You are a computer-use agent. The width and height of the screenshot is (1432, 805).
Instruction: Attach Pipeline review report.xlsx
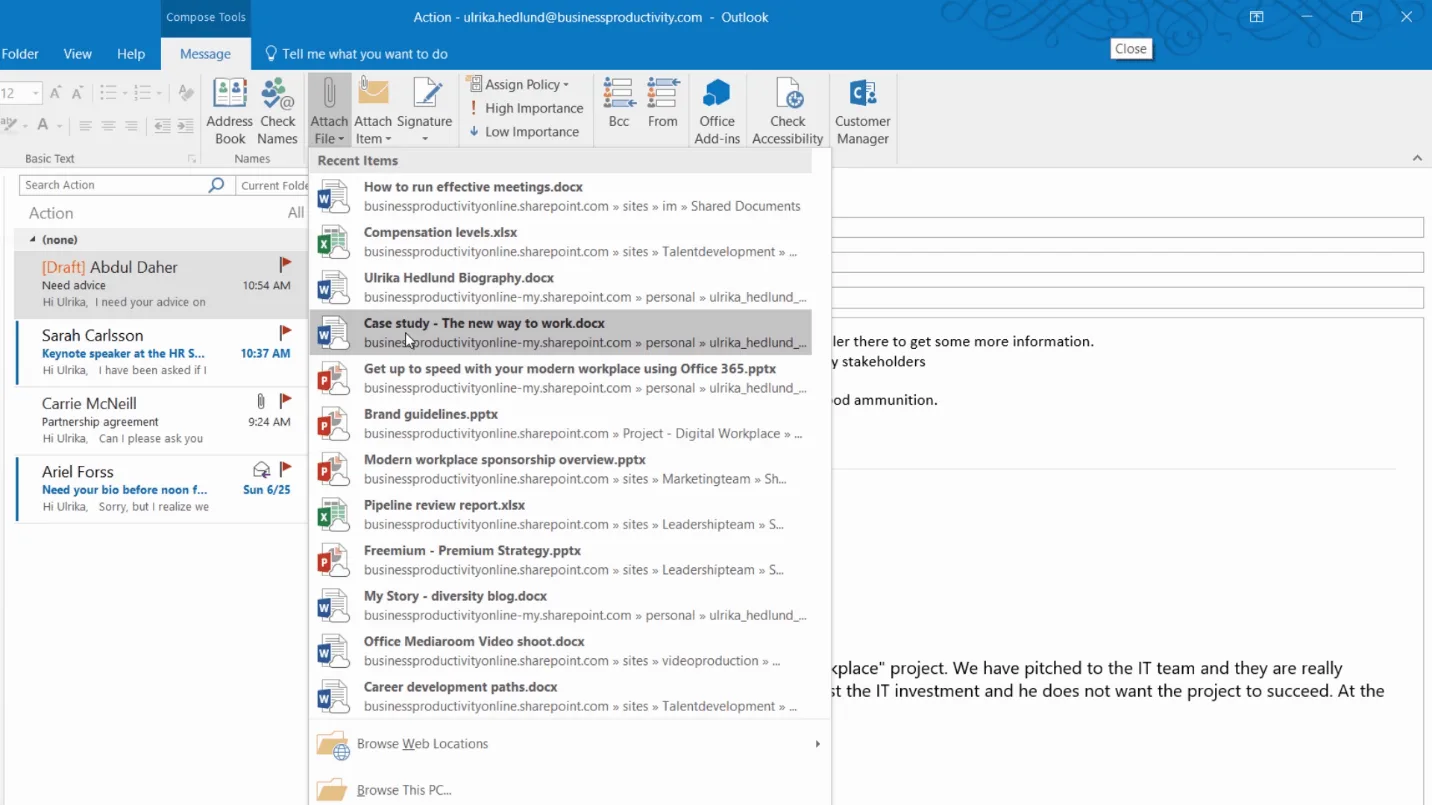click(x=560, y=515)
